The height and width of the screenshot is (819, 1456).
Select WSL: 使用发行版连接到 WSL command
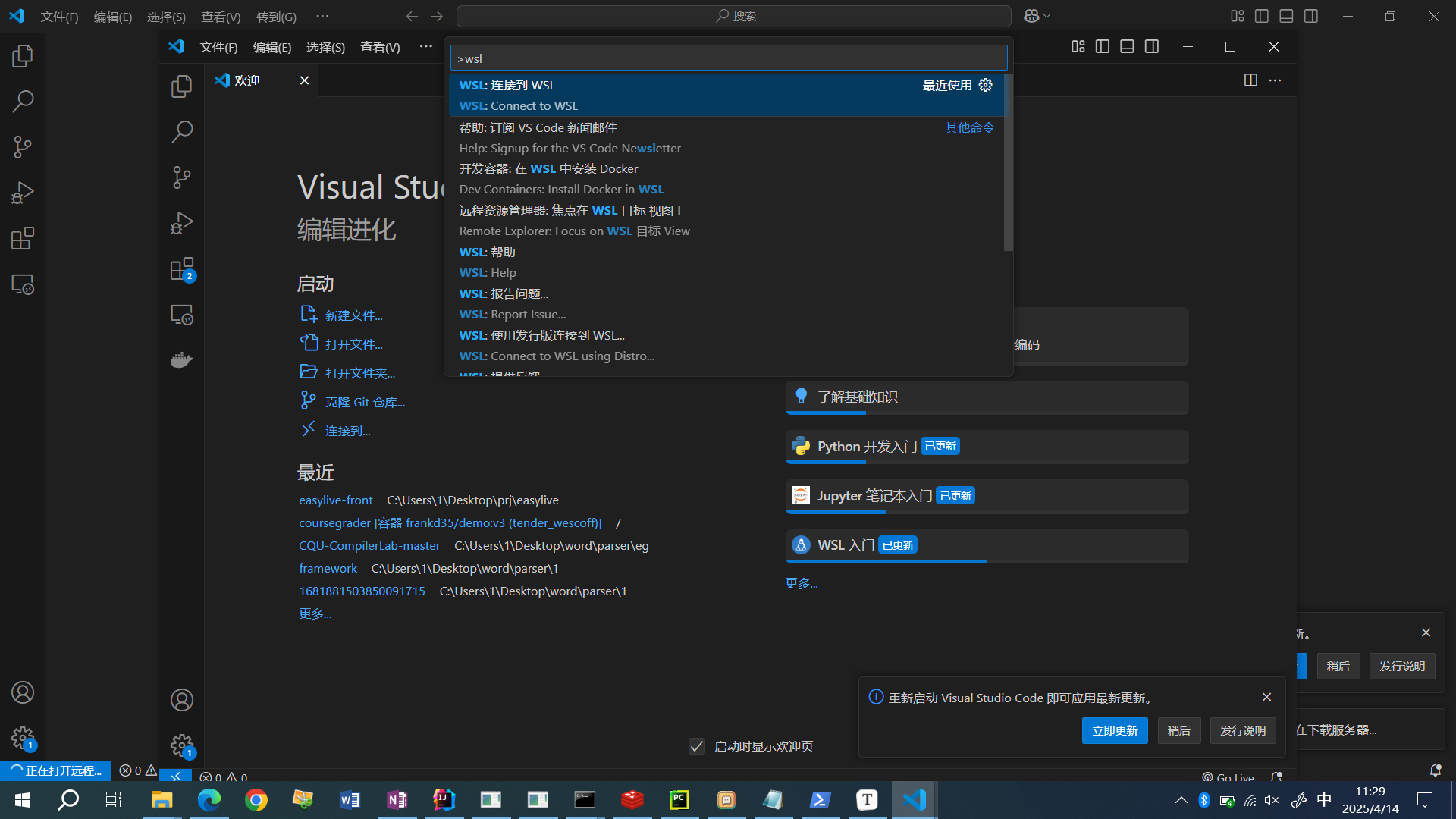[726, 346]
